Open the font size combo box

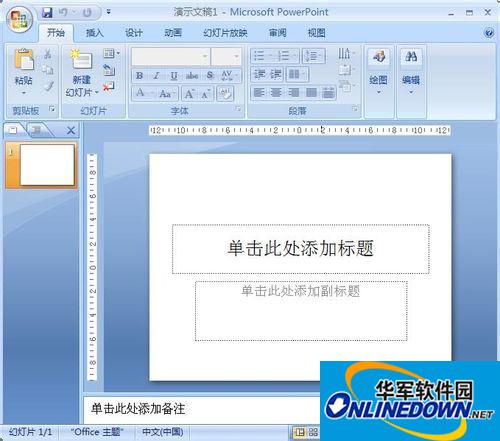226,56
